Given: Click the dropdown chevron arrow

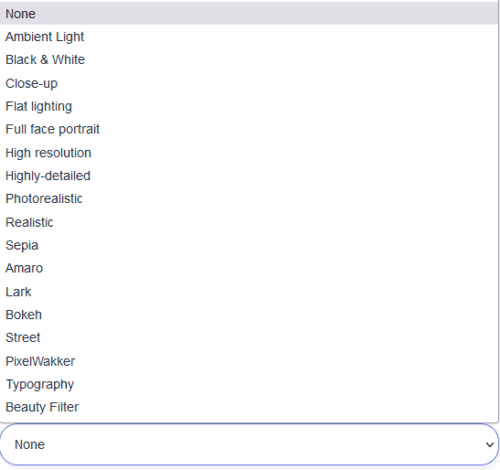Looking at the screenshot, I should pos(489,445).
